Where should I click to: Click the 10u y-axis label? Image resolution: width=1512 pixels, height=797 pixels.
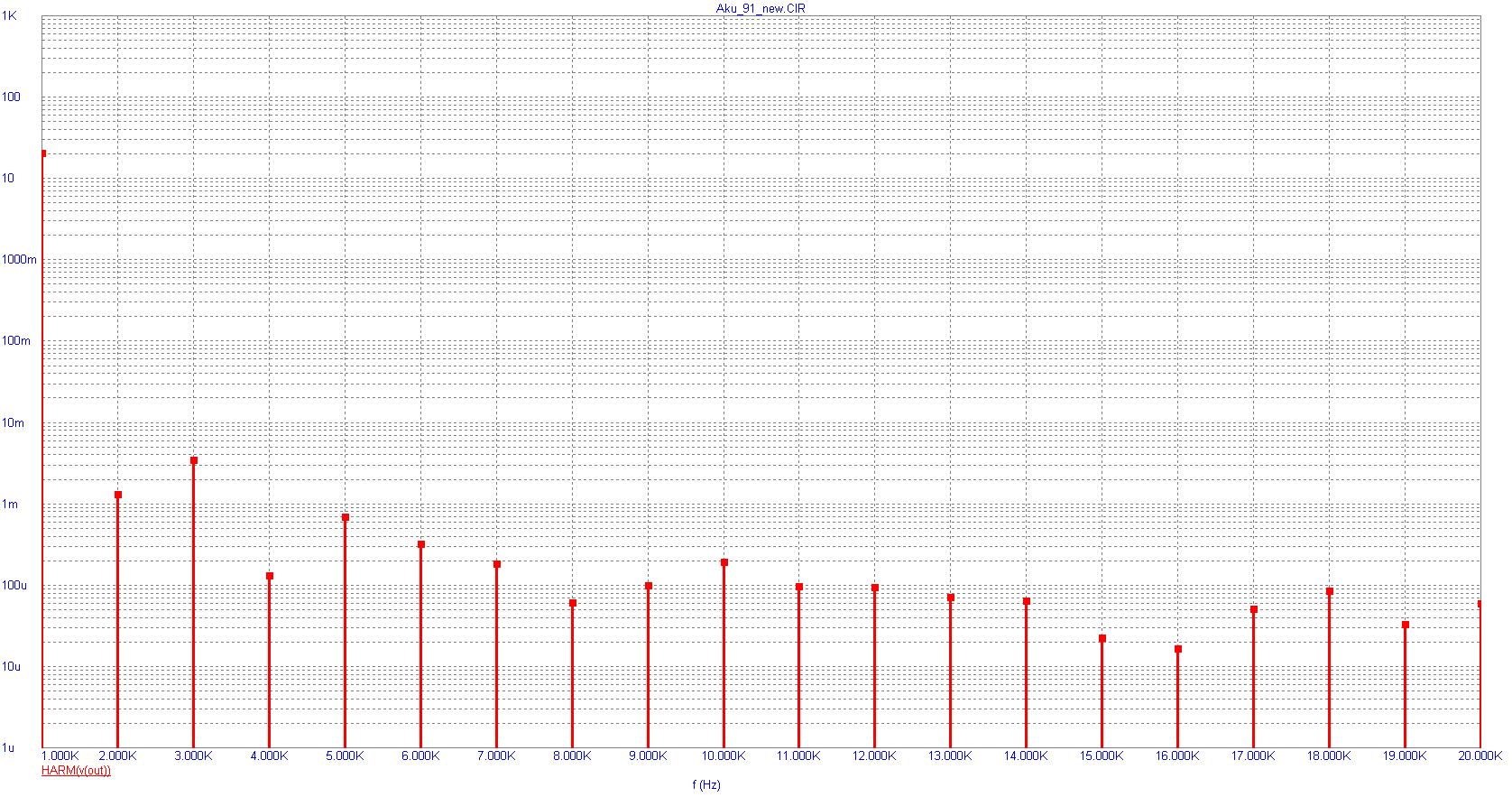12,667
